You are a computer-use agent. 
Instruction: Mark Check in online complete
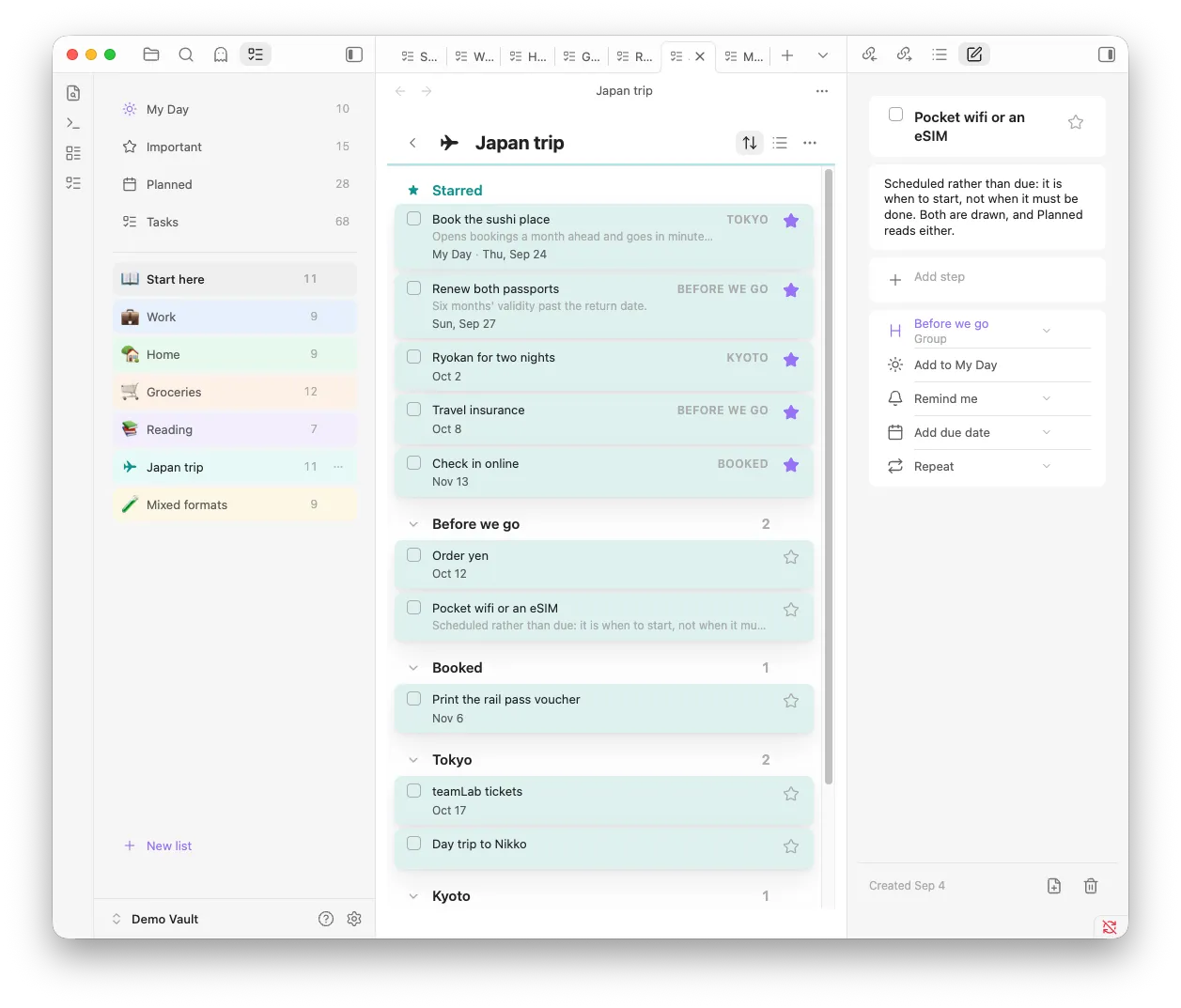(x=413, y=463)
